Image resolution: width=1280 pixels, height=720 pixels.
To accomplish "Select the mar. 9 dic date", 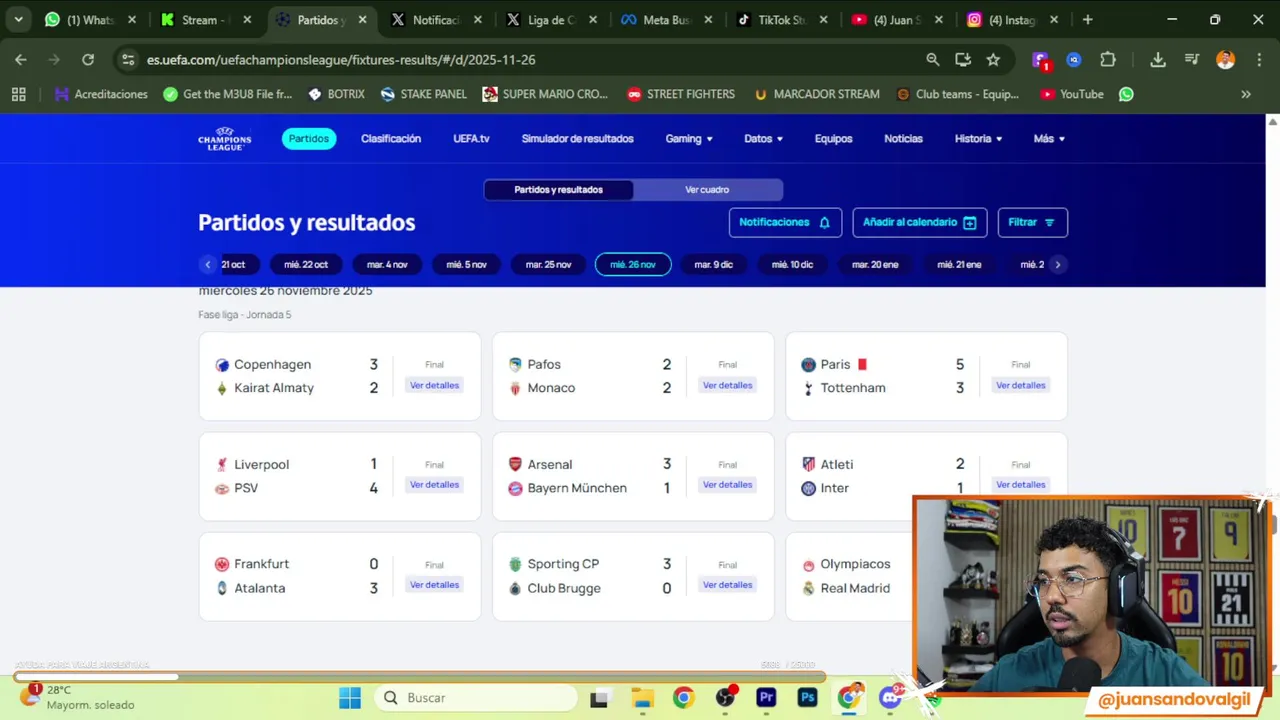I will (x=713, y=264).
